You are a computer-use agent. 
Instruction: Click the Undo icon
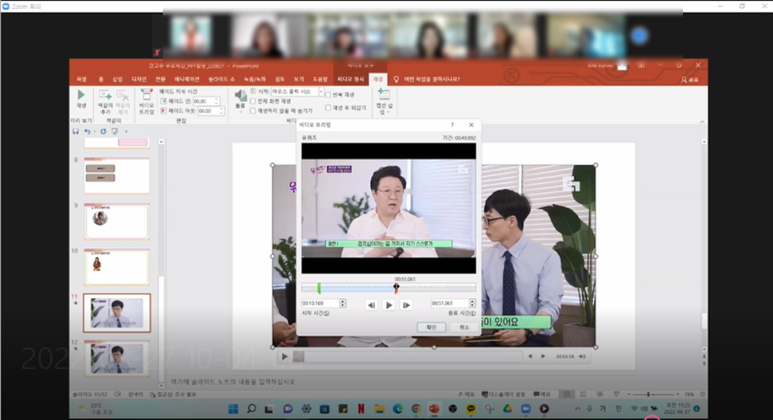click(87, 132)
